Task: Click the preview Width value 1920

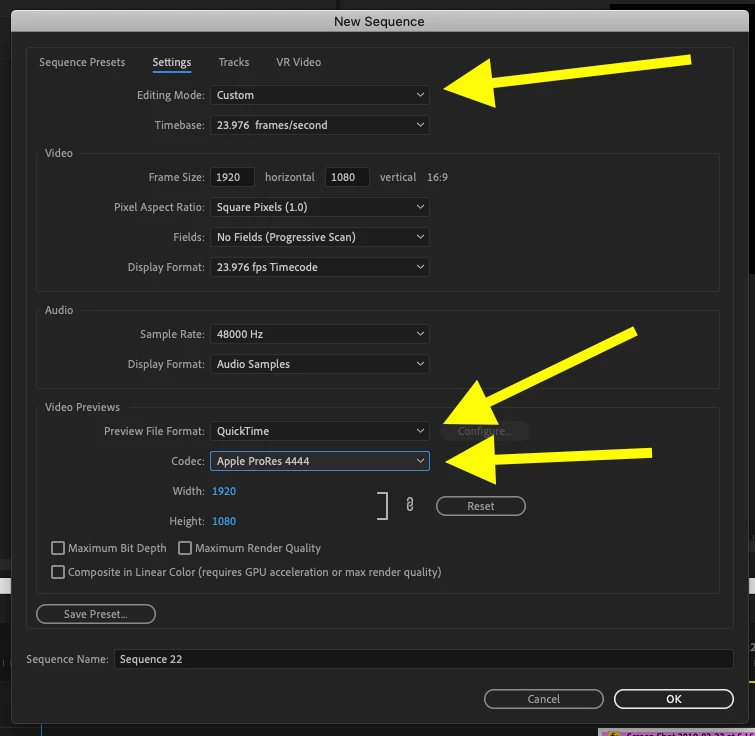Action: click(224, 491)
